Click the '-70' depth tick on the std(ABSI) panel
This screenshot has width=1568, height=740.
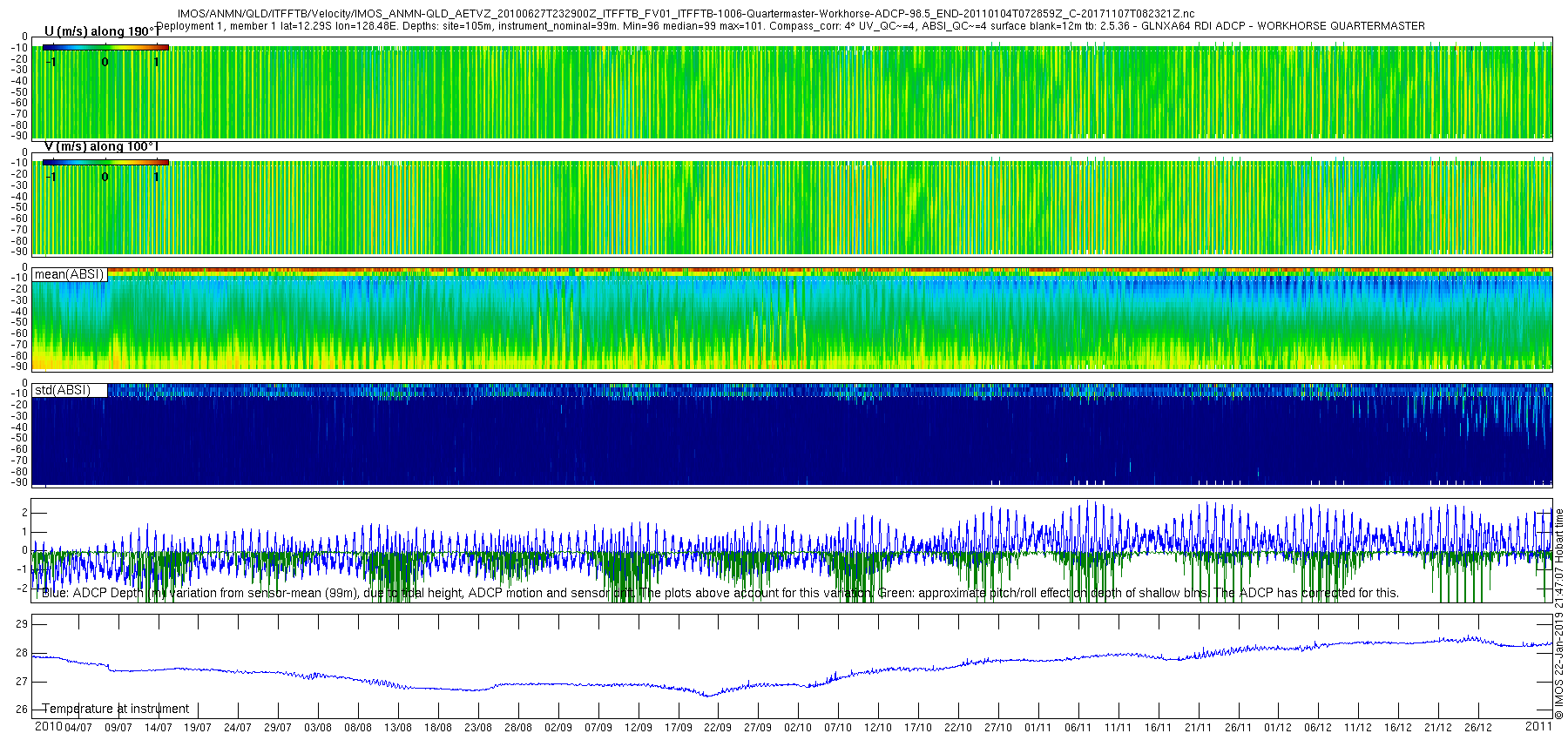[19, 461]
